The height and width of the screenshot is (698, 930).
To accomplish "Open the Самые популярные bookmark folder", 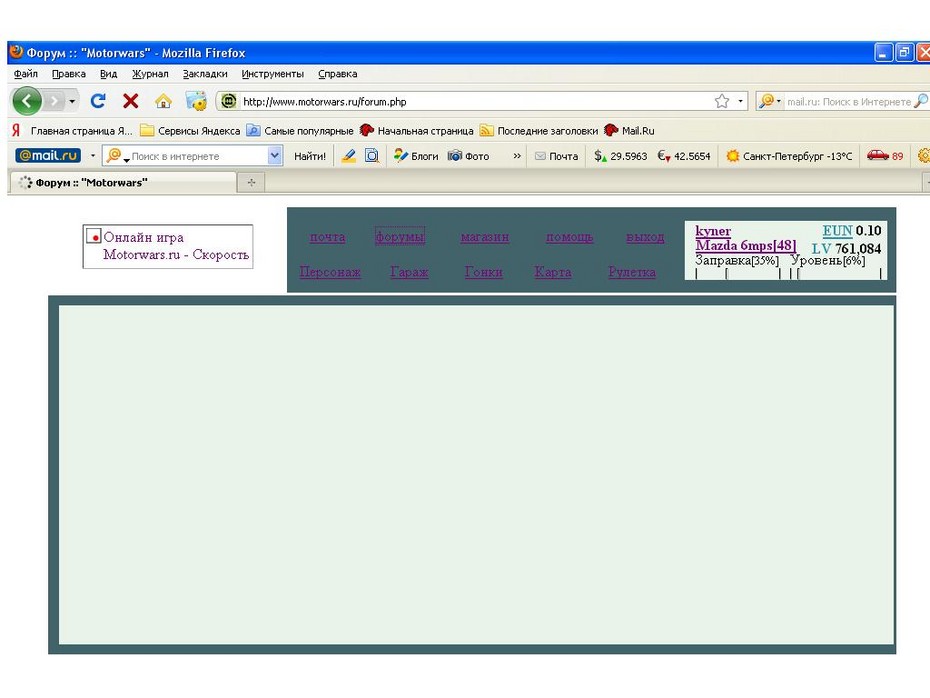I will (x=300, y=130).
